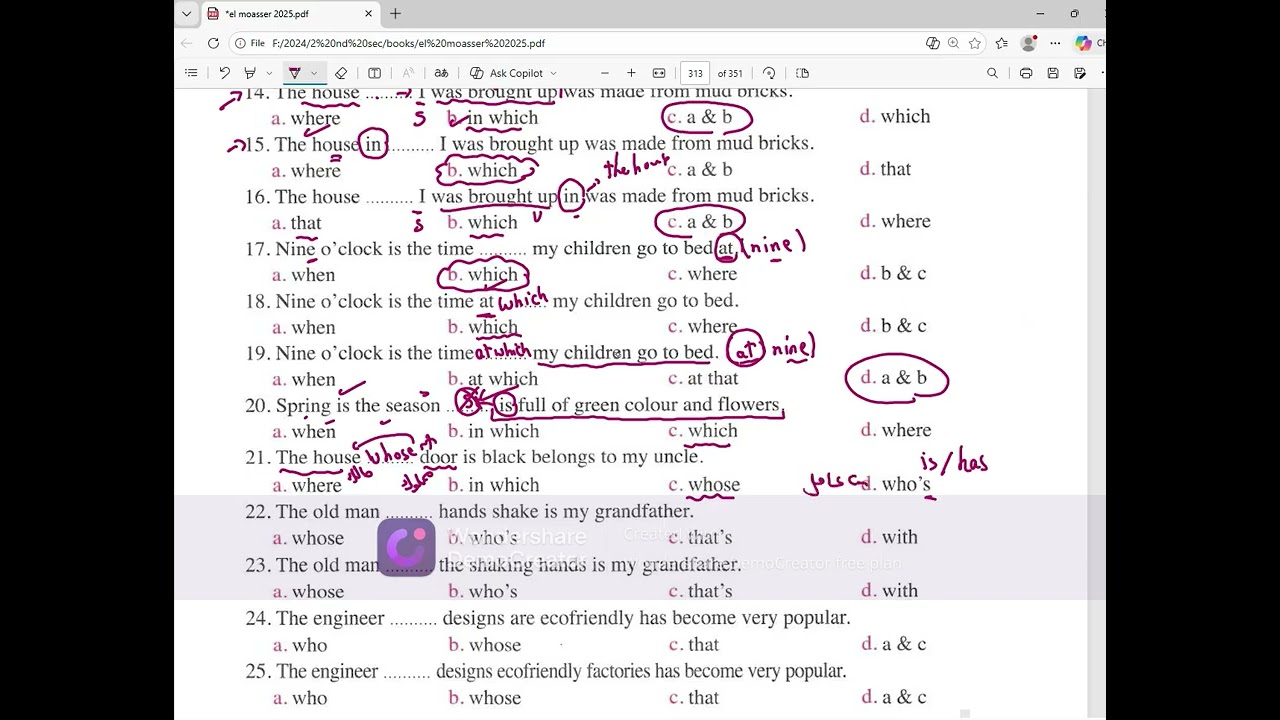Print the PDF document
The image size is (1280, 720).
point(1026,73)
